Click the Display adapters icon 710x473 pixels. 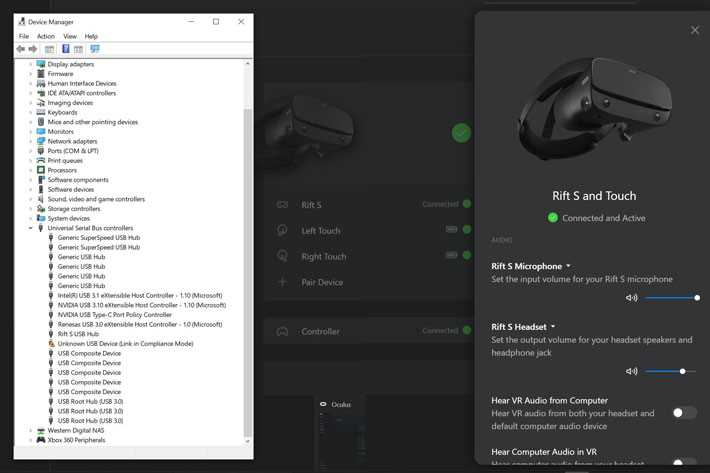41,64
